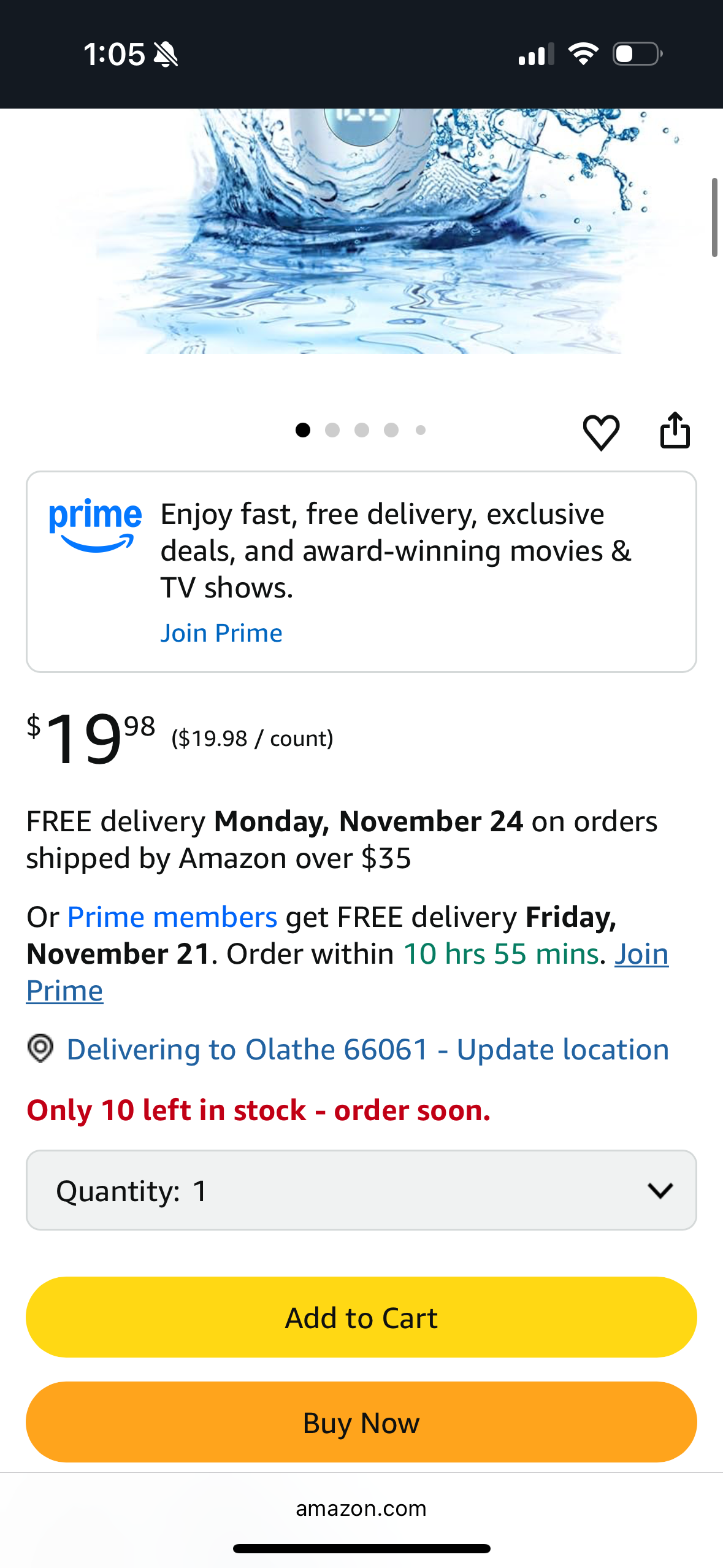Tap Delivering to Olathe 66061 Update location

367,1050
